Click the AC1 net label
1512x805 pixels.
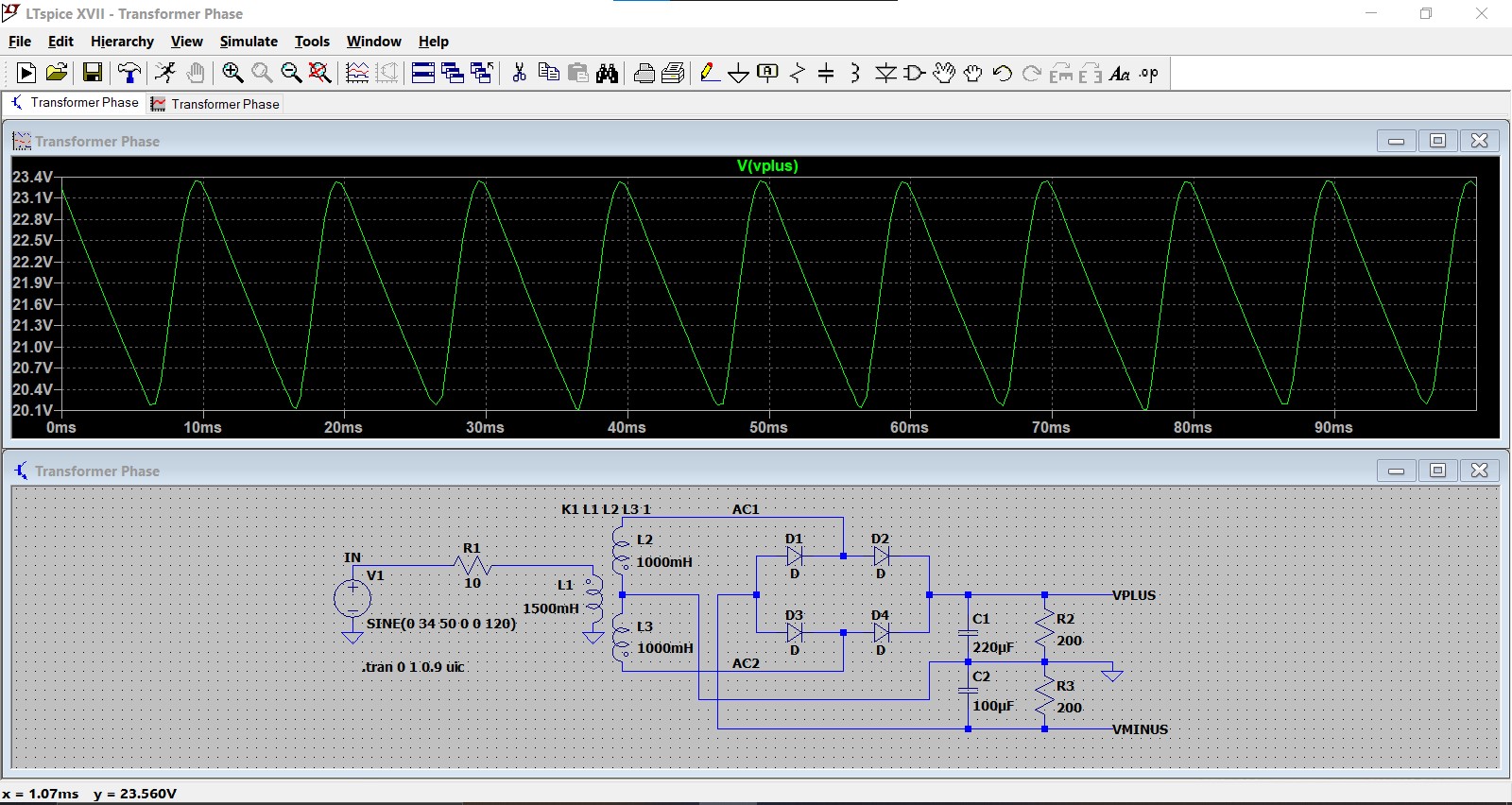click(x=746, y=509)
